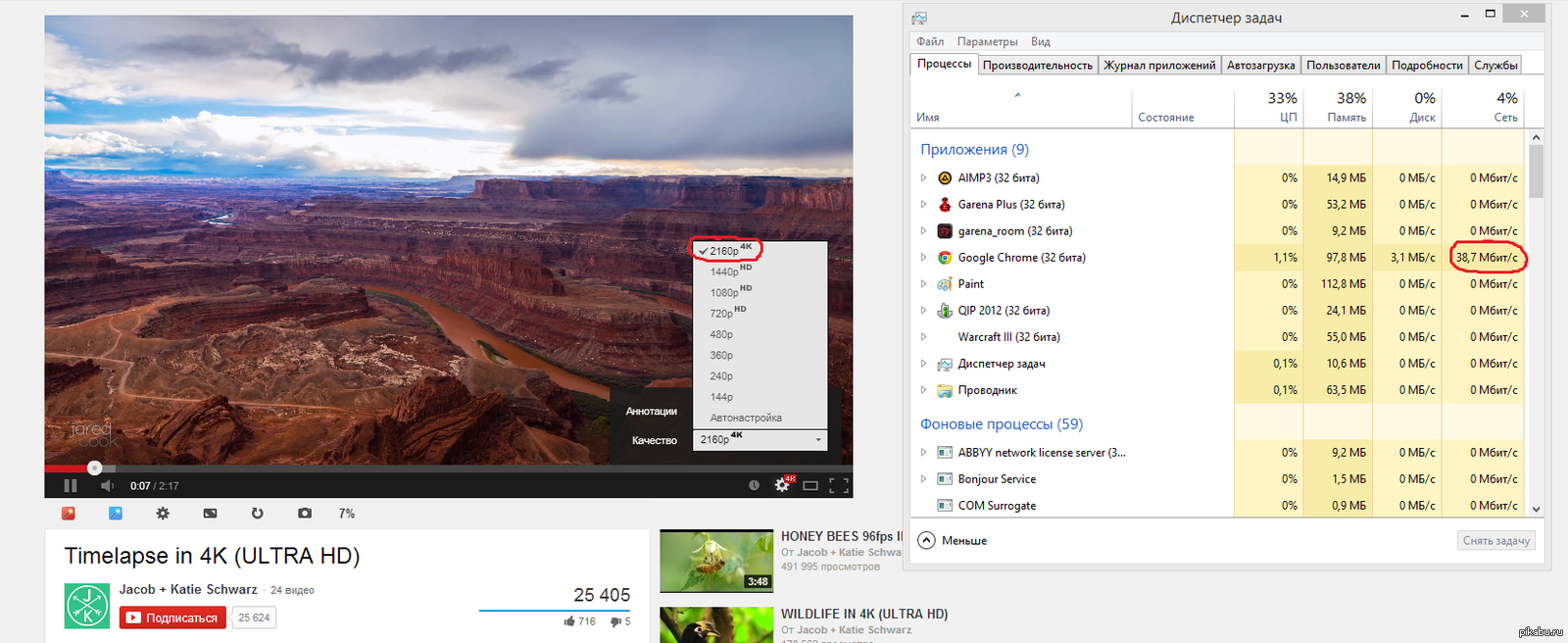This screenshot has height=643, width=1568.
Task: Switch to the Производительность tab
Action: [x=1038, y=65]
